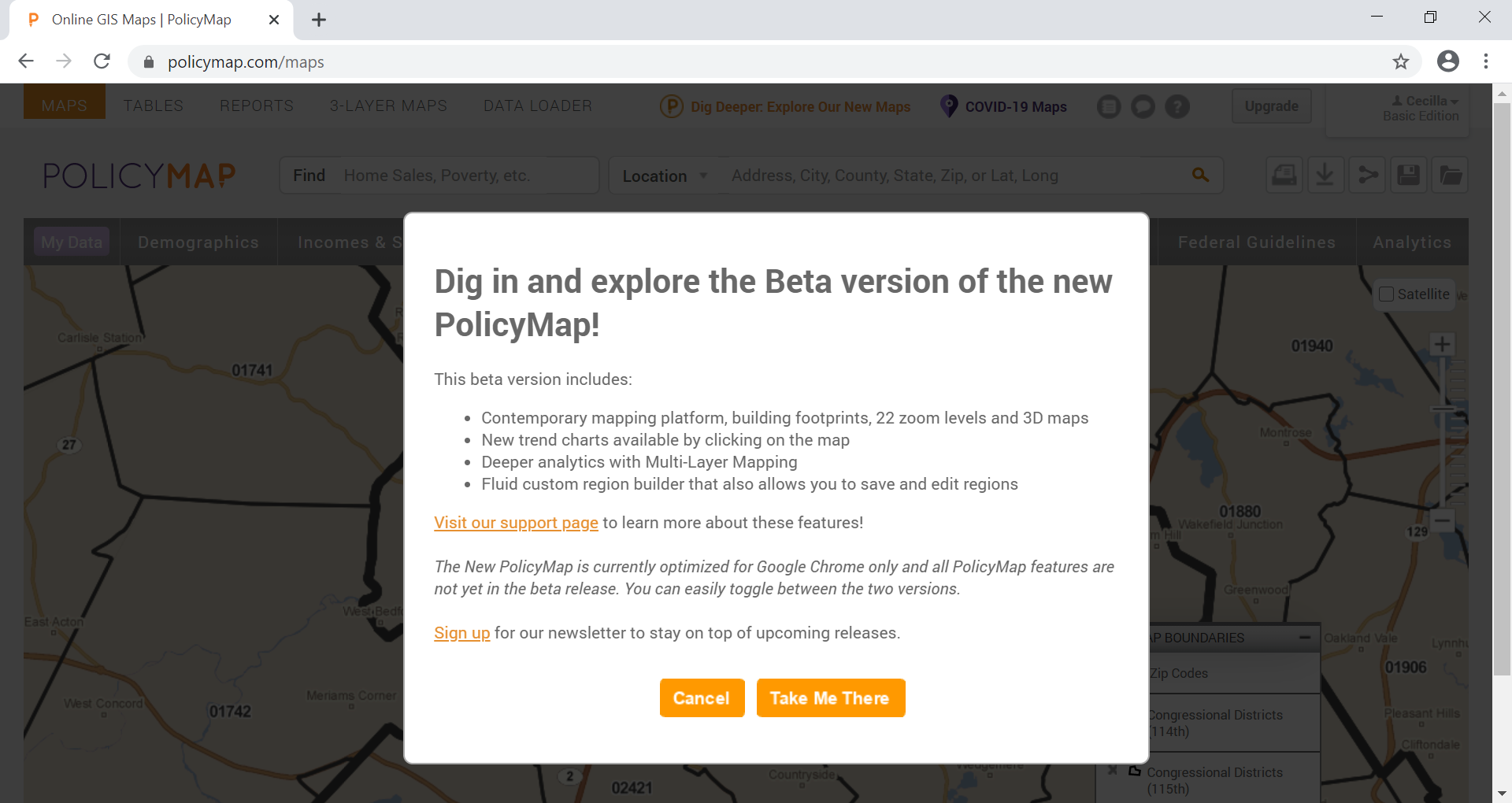Click the print map icon

1284,175
